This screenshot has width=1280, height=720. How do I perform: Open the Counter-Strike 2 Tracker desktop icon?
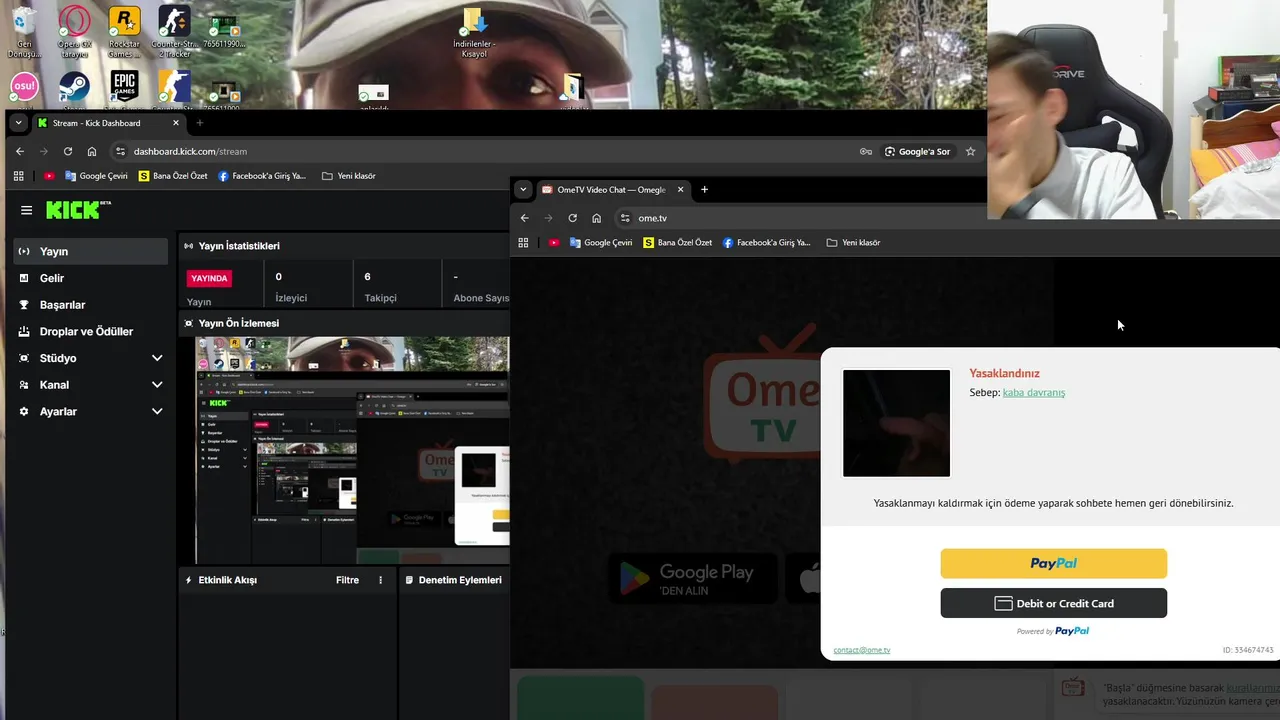click(174, 30)
